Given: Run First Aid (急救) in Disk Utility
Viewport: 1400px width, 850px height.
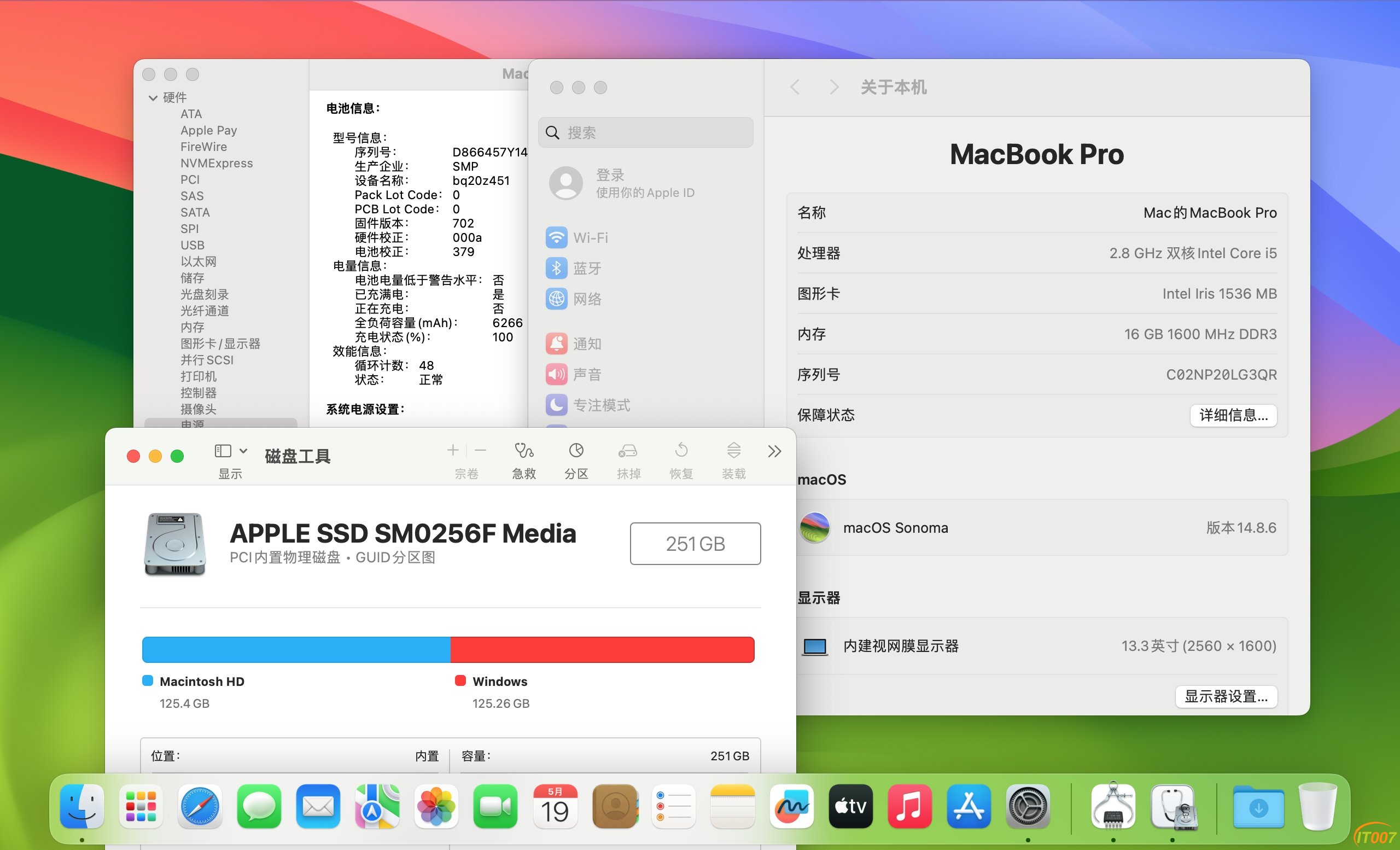Looking at the screenshot, I should pos(524,461).
